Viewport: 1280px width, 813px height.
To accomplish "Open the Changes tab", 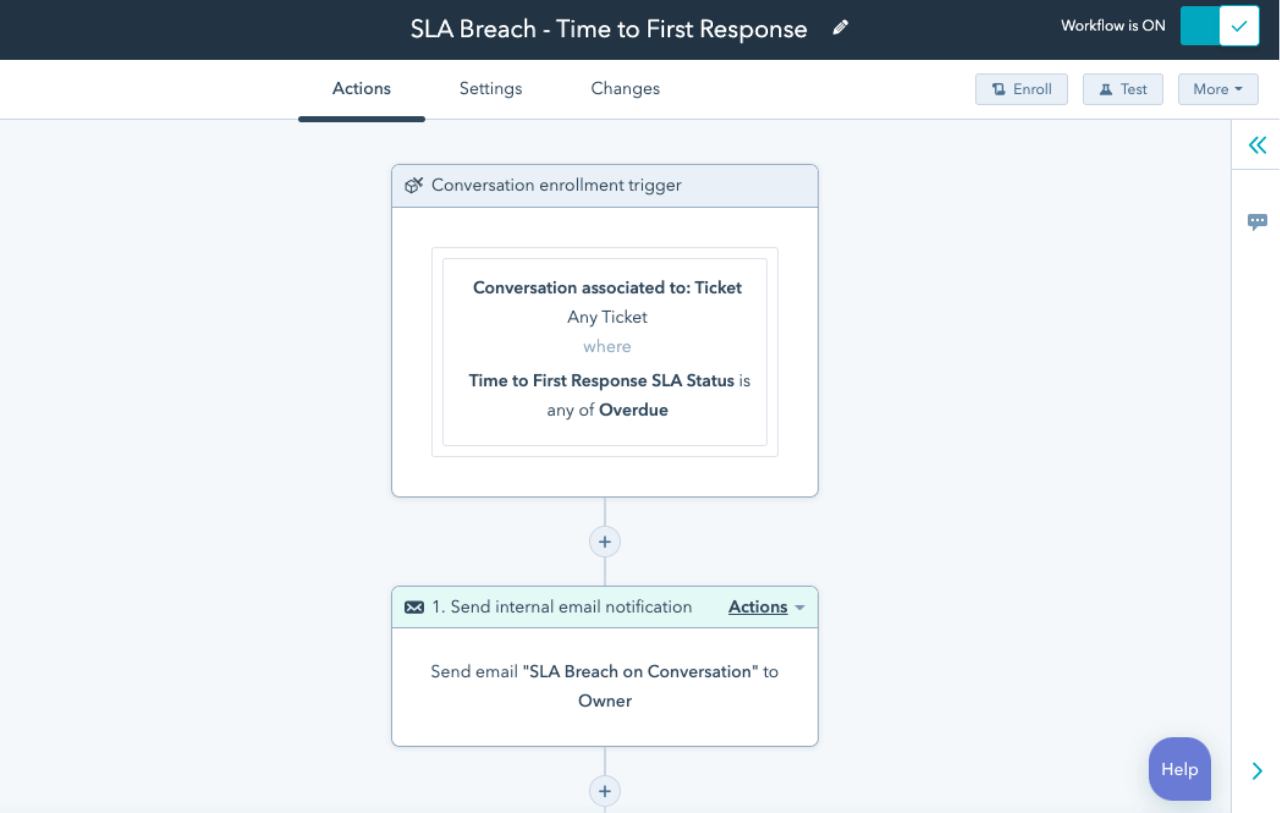I will coord(625,89).
